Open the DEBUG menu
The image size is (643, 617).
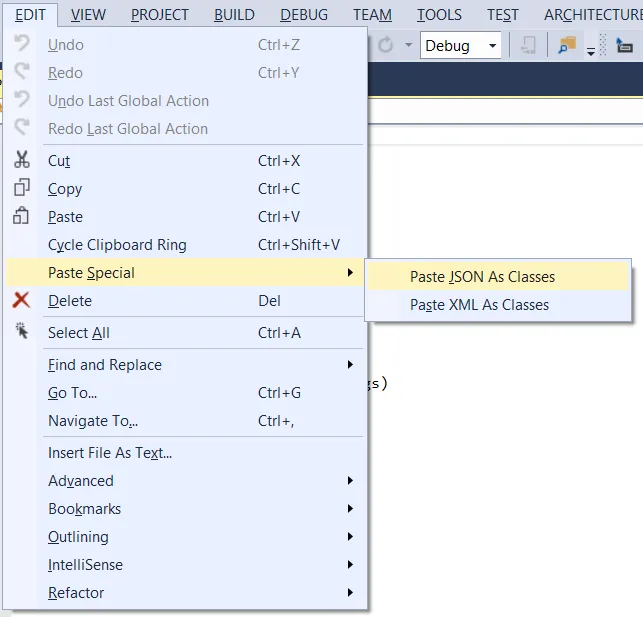point(304,15)
